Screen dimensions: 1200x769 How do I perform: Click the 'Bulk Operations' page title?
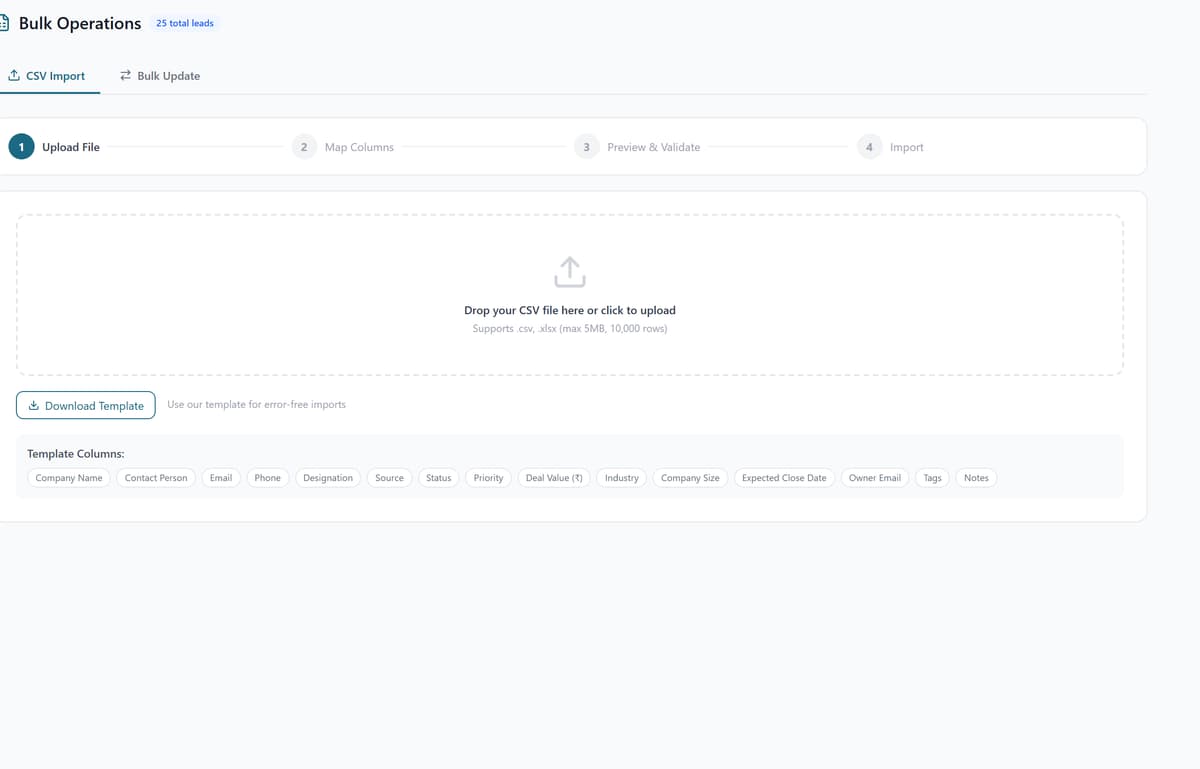(80, 23)
